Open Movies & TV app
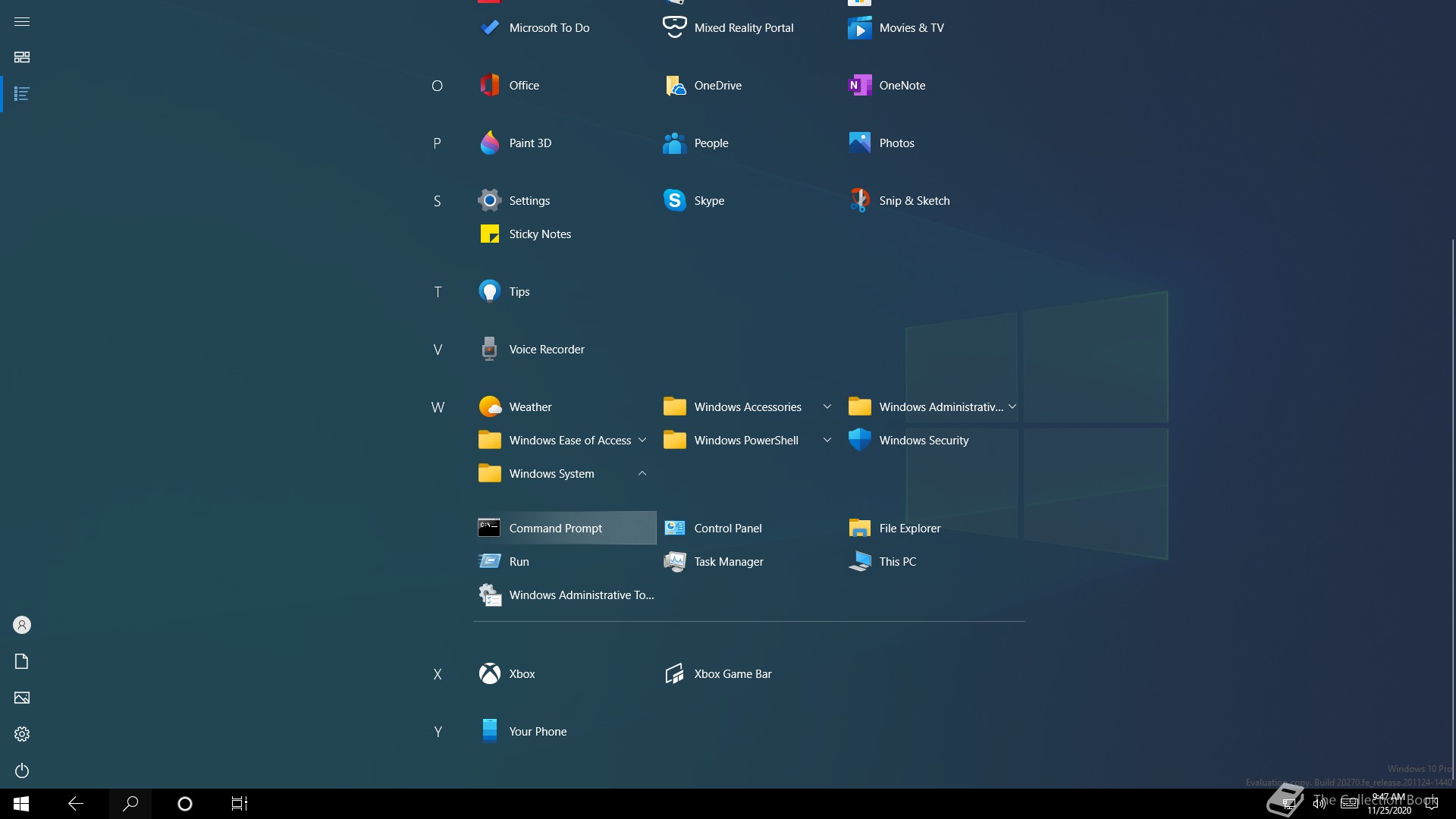The width and height of the screenshot is (1456, 819). (x=934, y=28)
